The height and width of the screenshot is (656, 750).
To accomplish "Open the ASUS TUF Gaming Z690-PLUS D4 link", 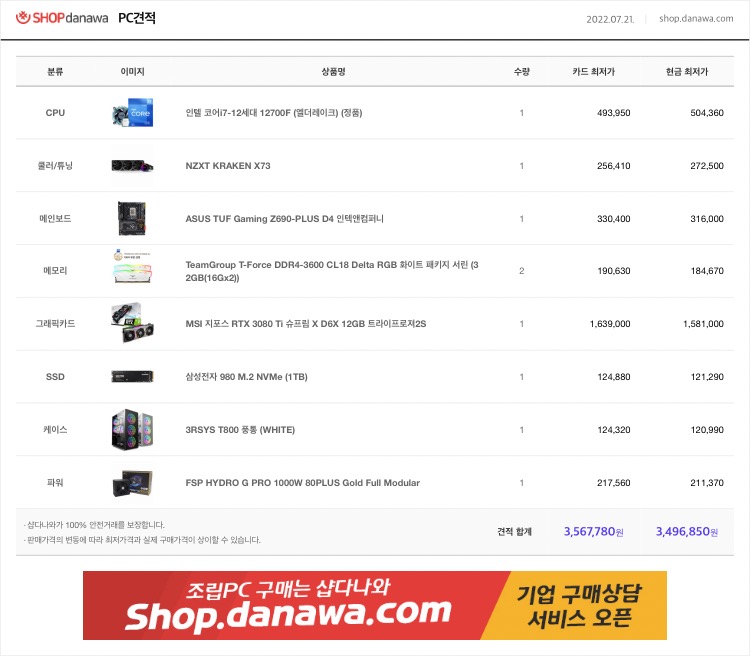I will pyautogui.click(x=285, y=219).
